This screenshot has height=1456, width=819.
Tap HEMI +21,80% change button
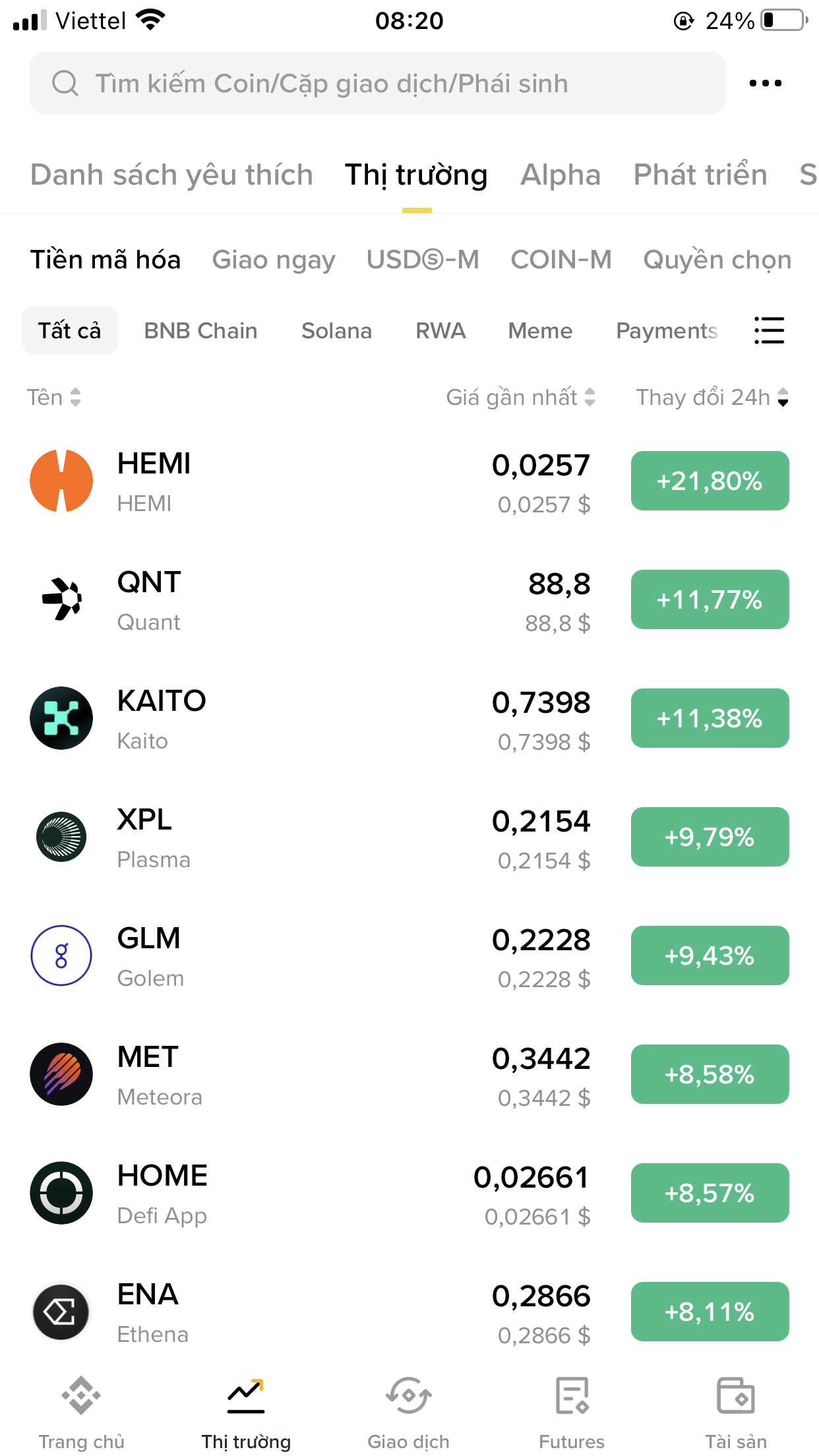coord(710,481)
